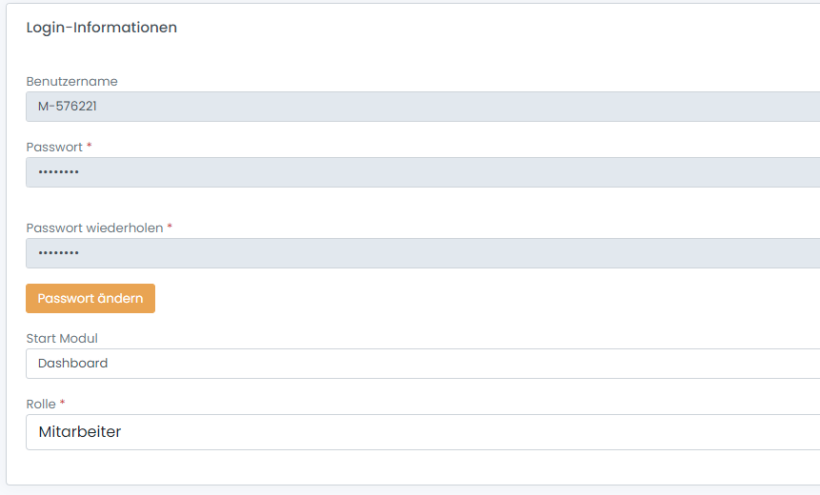Click the Dashboard value in Start Modul
The width and height of the screenshot is (820, 495).
point(73,363)
